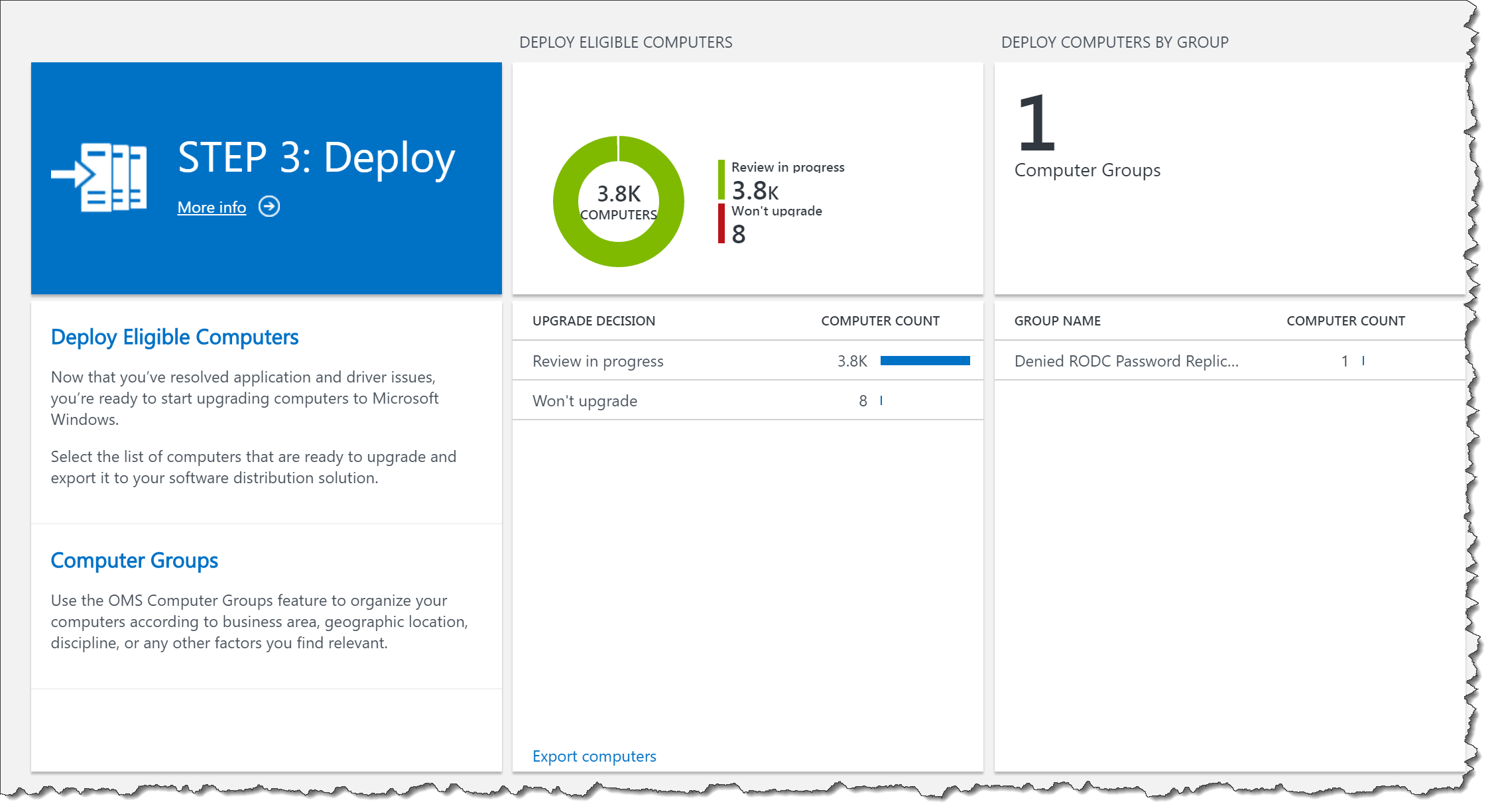Click the GROUP NAME column header
Image resolution: width=1494 pixels, height=812 pixels.
pos(1057,320)
